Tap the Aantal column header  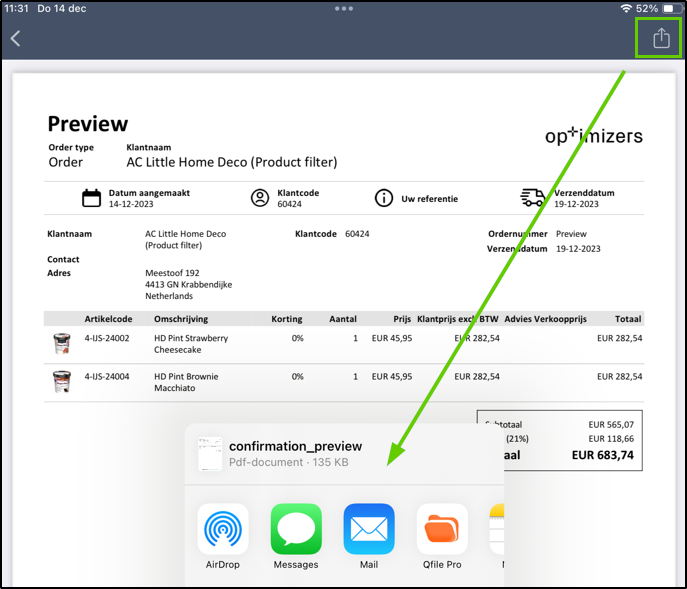coord(343,319)
